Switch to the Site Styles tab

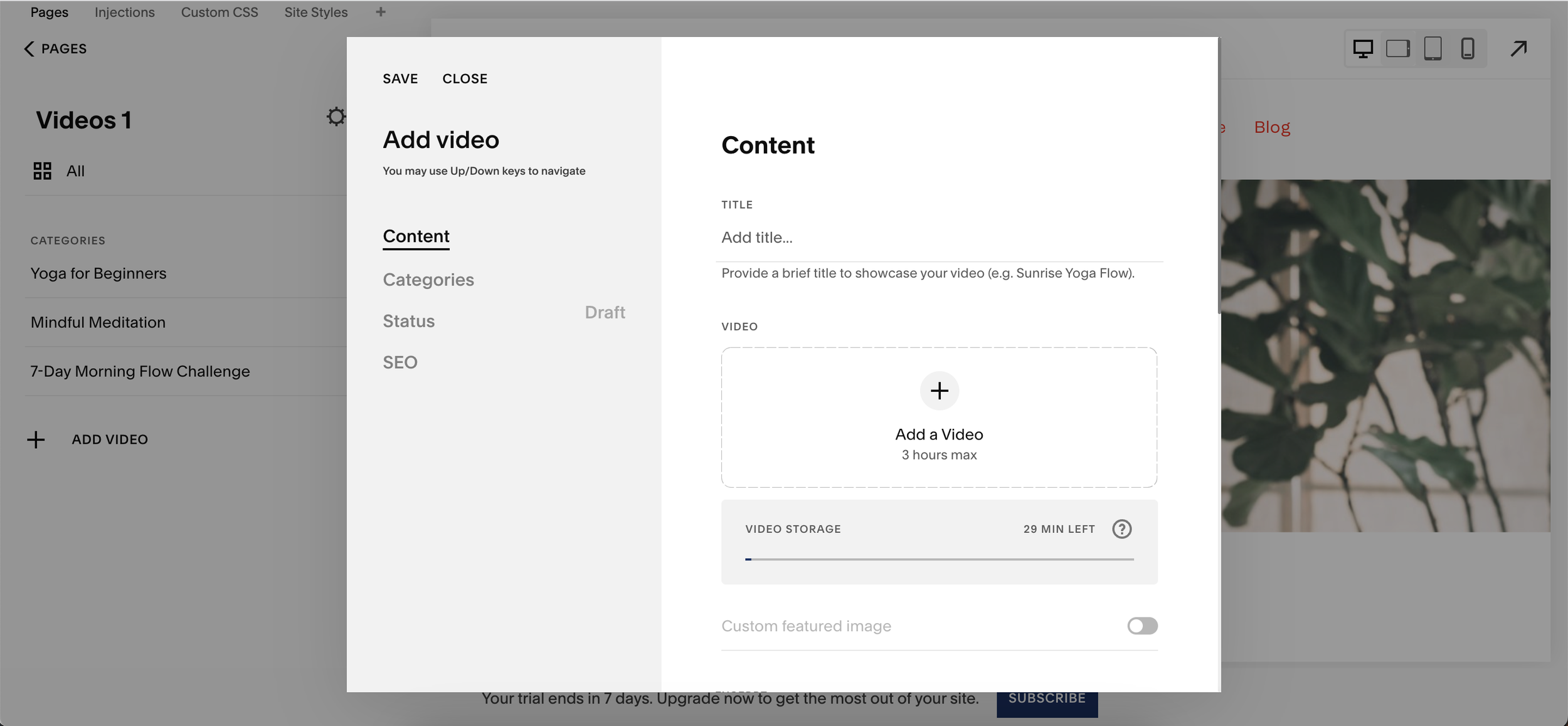click(315, 12)
